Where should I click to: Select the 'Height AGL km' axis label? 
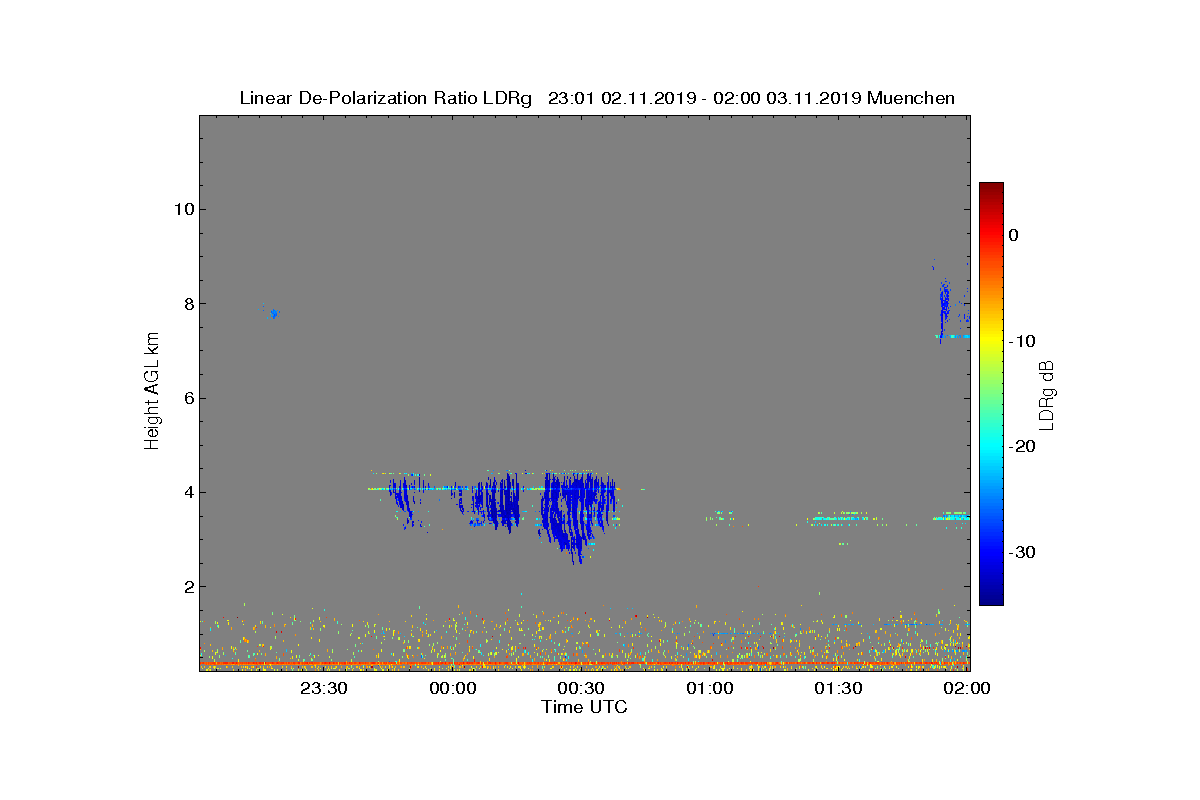152,392
